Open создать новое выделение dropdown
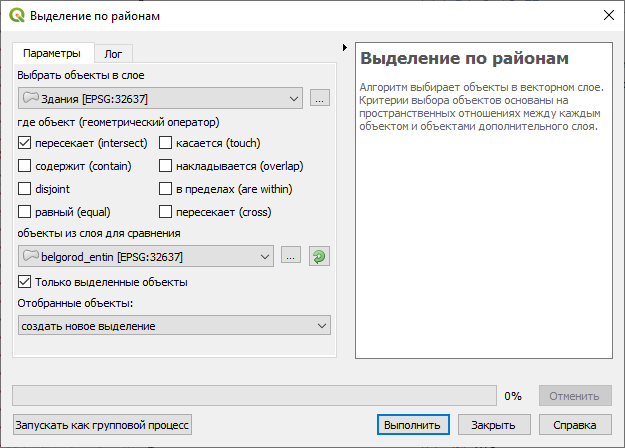 click(x=174, y=326)
